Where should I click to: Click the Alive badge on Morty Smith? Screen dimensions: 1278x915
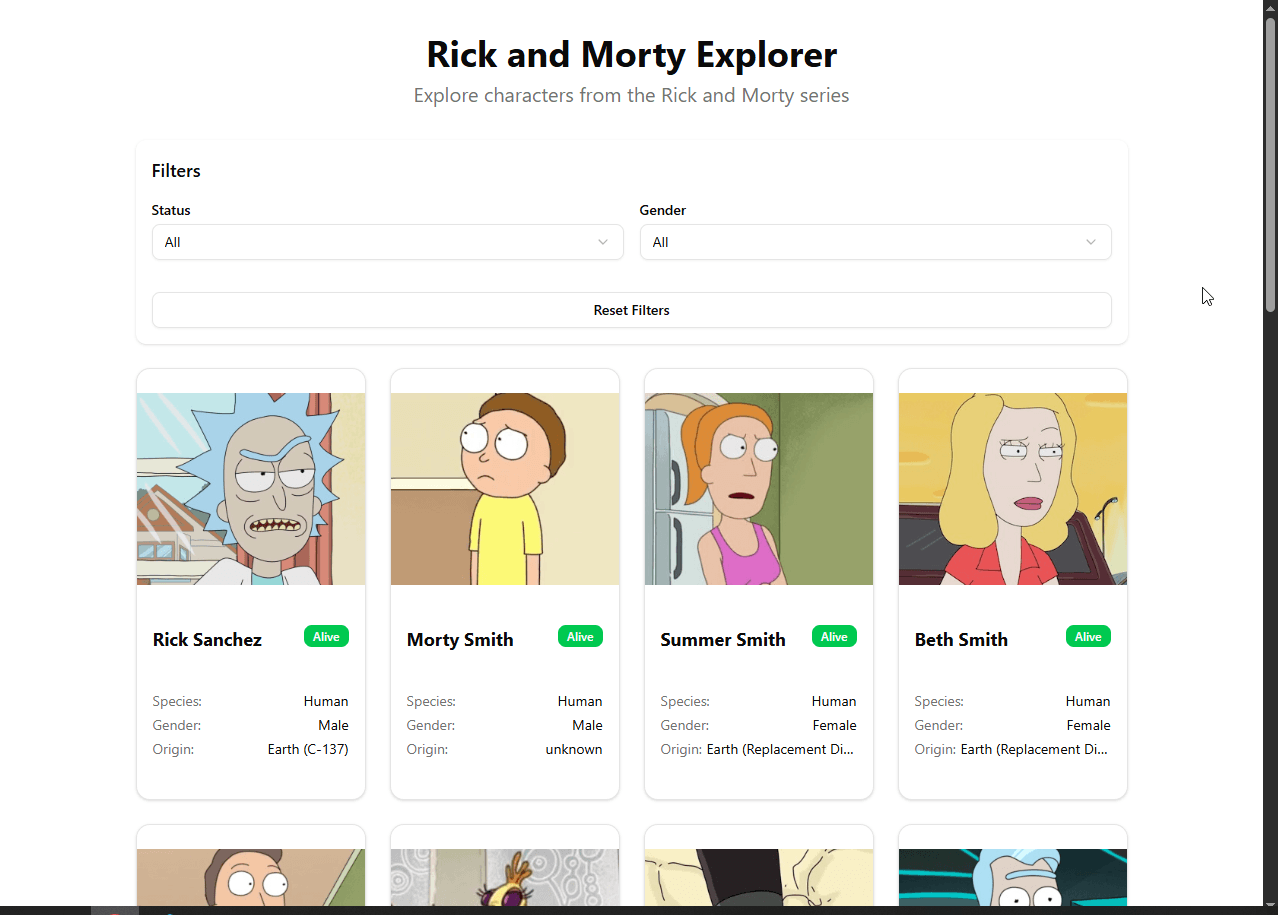coord(580,637)
